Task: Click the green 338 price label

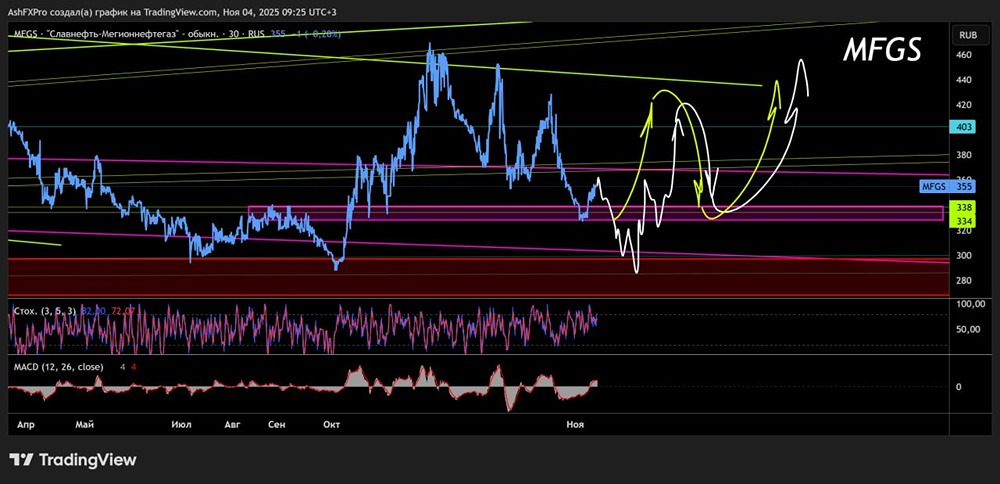Action: [964, 208]
